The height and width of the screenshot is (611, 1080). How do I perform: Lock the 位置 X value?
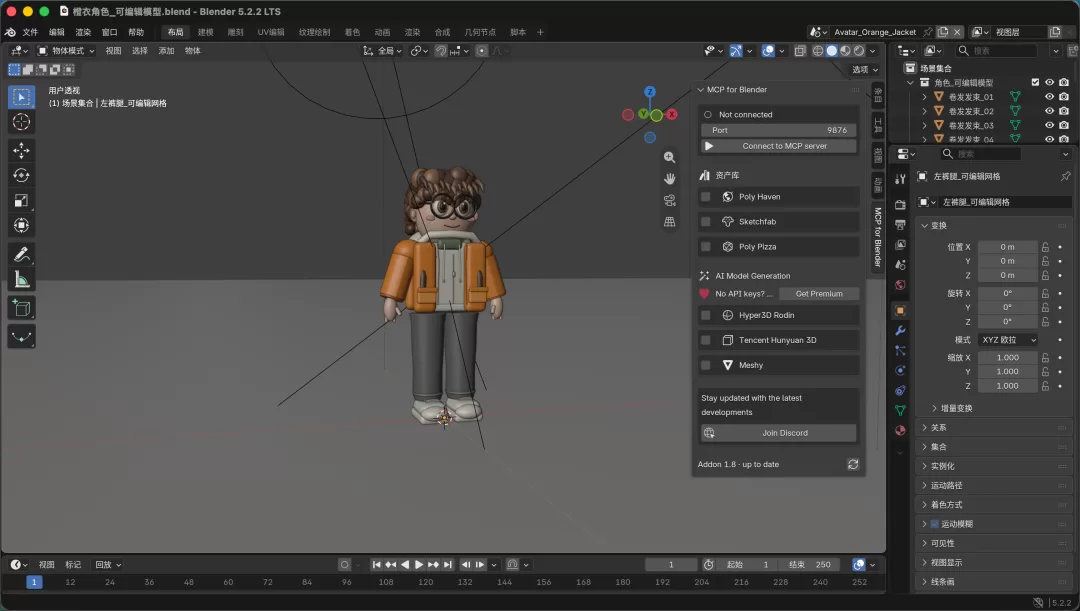tap(1046, 247)
